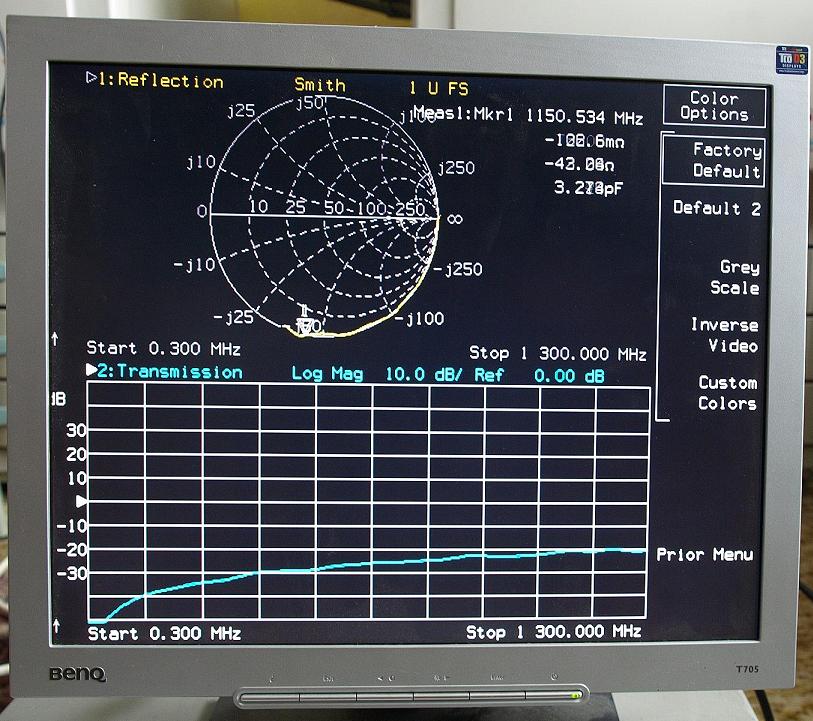
Task: Open the Log Mag format label
Action: tap(331, 373)
